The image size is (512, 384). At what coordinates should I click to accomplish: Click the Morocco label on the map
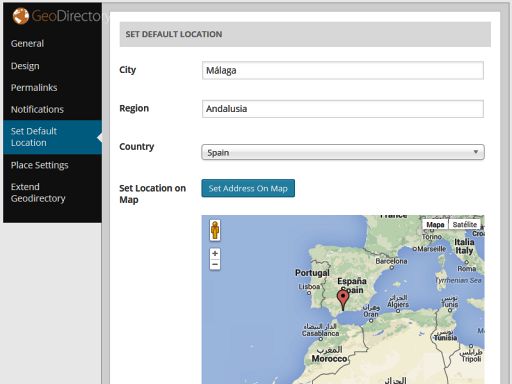(x=329, y=359)
